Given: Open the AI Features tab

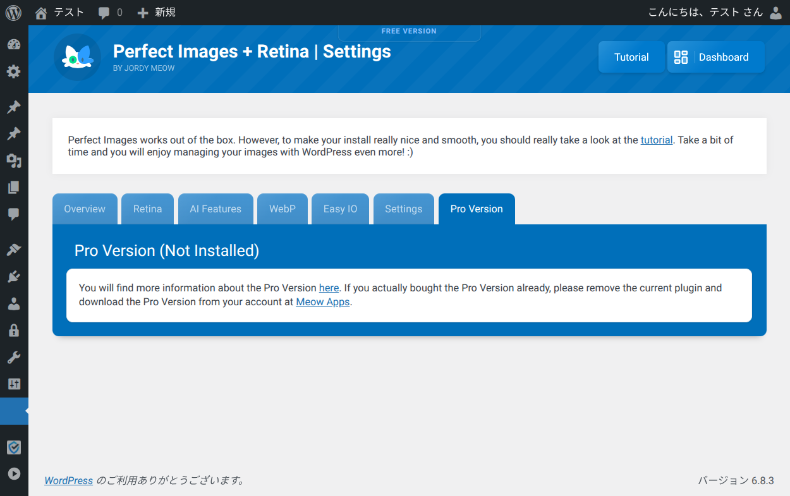Looking at the screenshot, I should 216,209.
